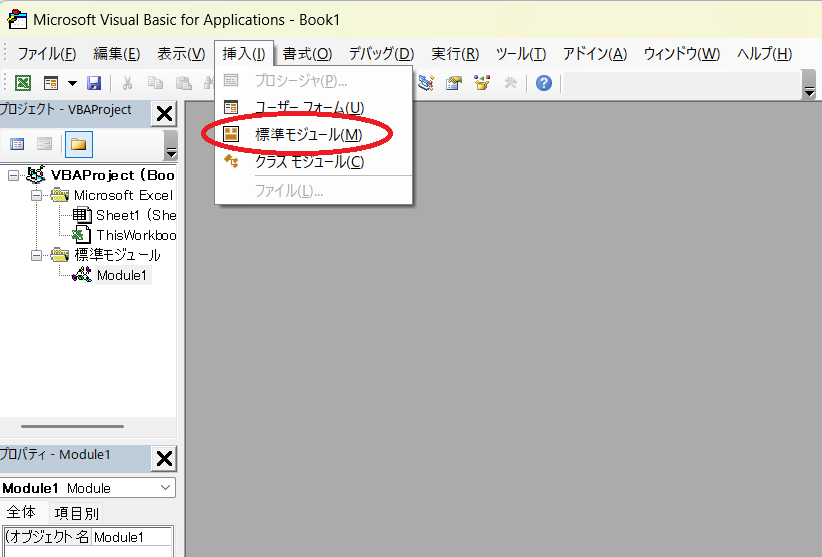Collapse the 標準モジュール folder node

(36, 255)
